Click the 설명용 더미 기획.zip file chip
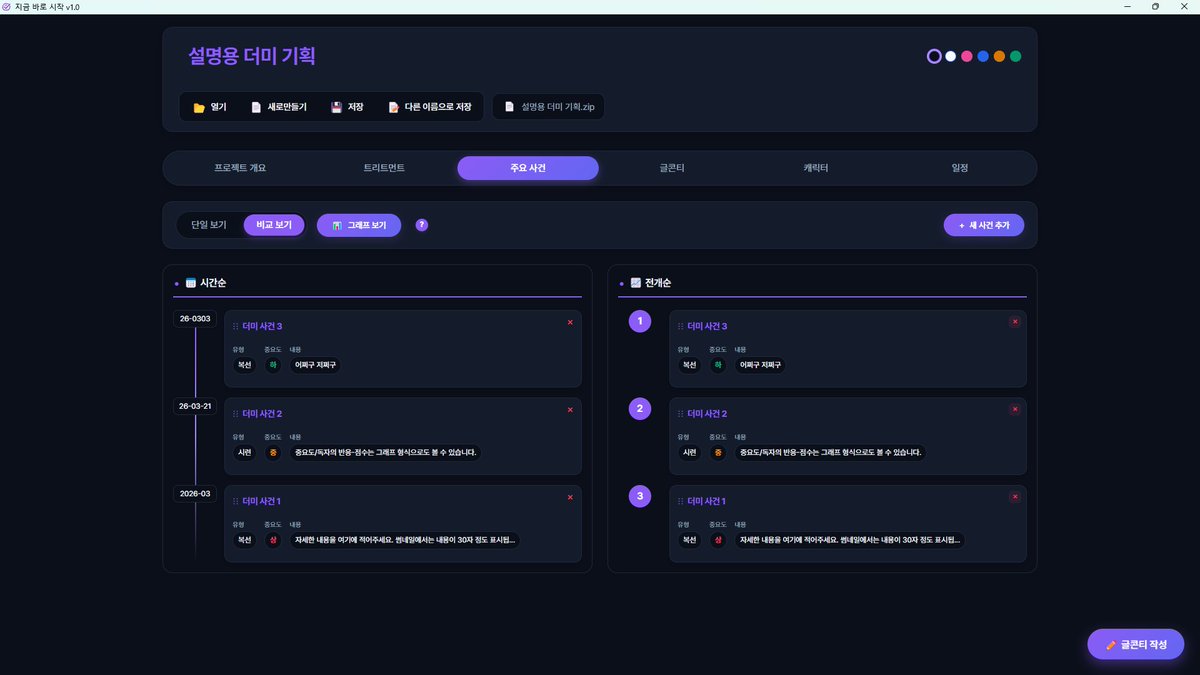The width and height of the screenshot is (1200, 675). (549, 107)
